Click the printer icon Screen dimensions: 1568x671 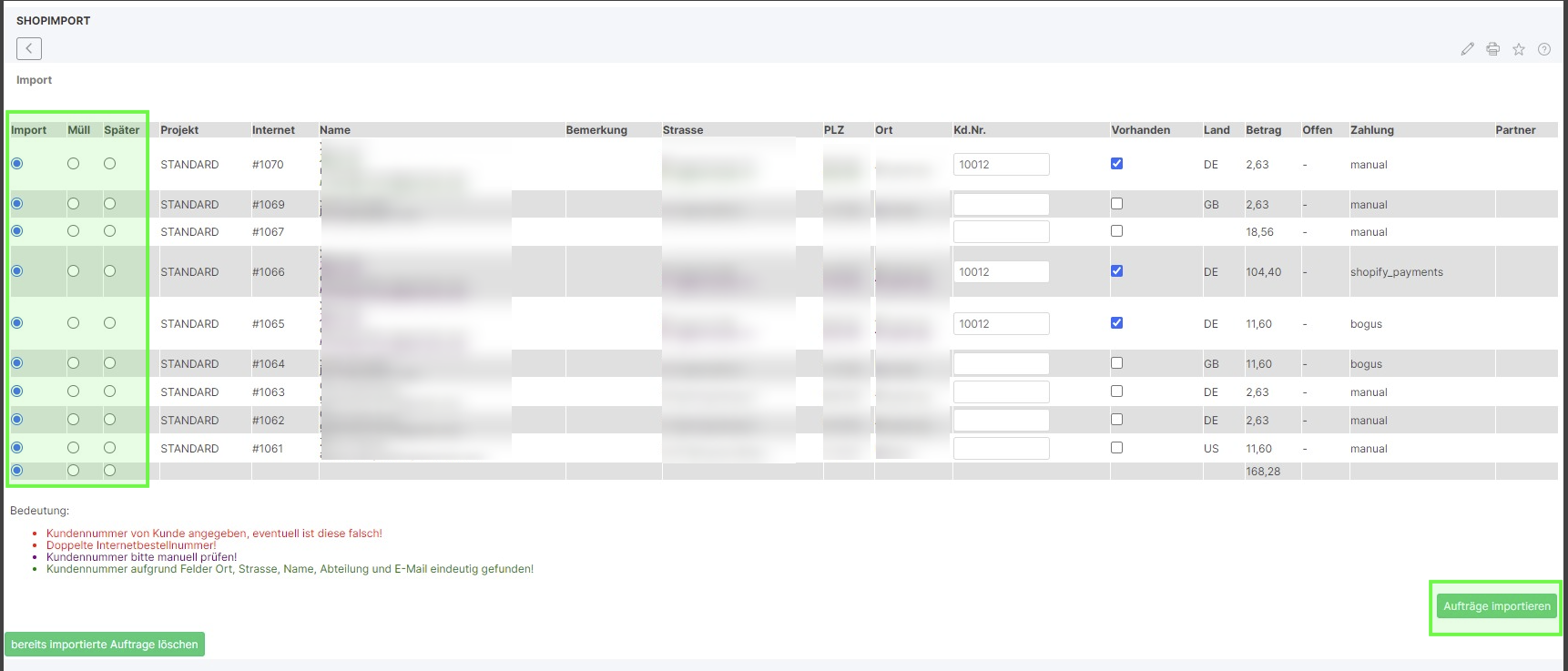1492,49
